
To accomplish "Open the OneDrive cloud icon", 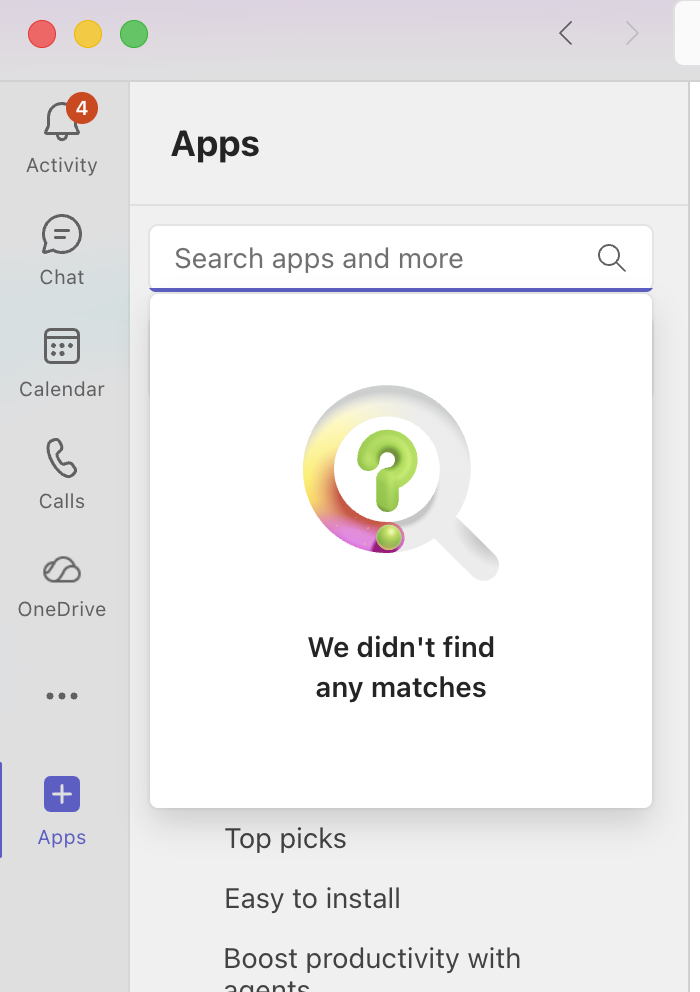I will [62, 571].
